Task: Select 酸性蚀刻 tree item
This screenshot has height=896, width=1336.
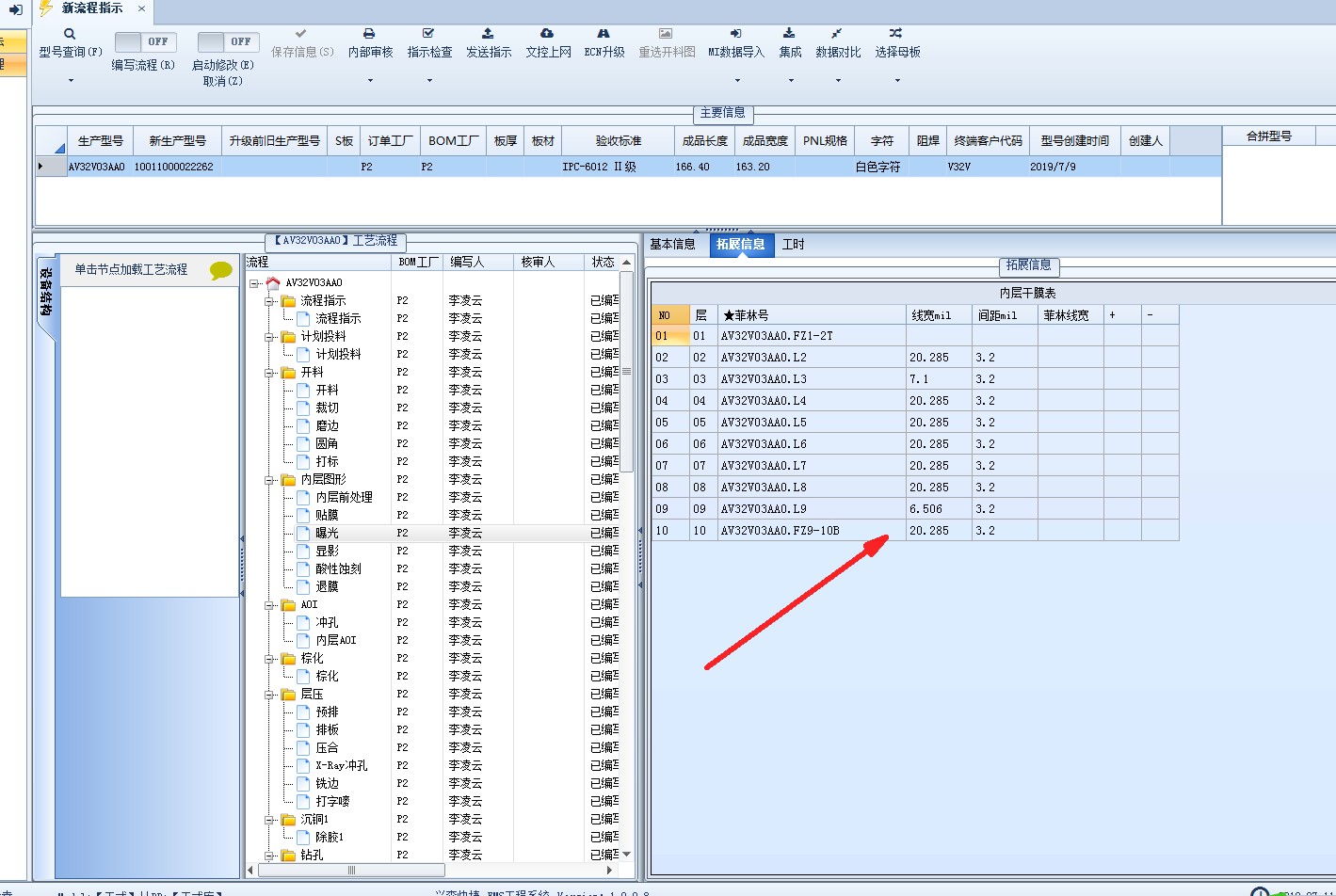Action: [338, 569]
